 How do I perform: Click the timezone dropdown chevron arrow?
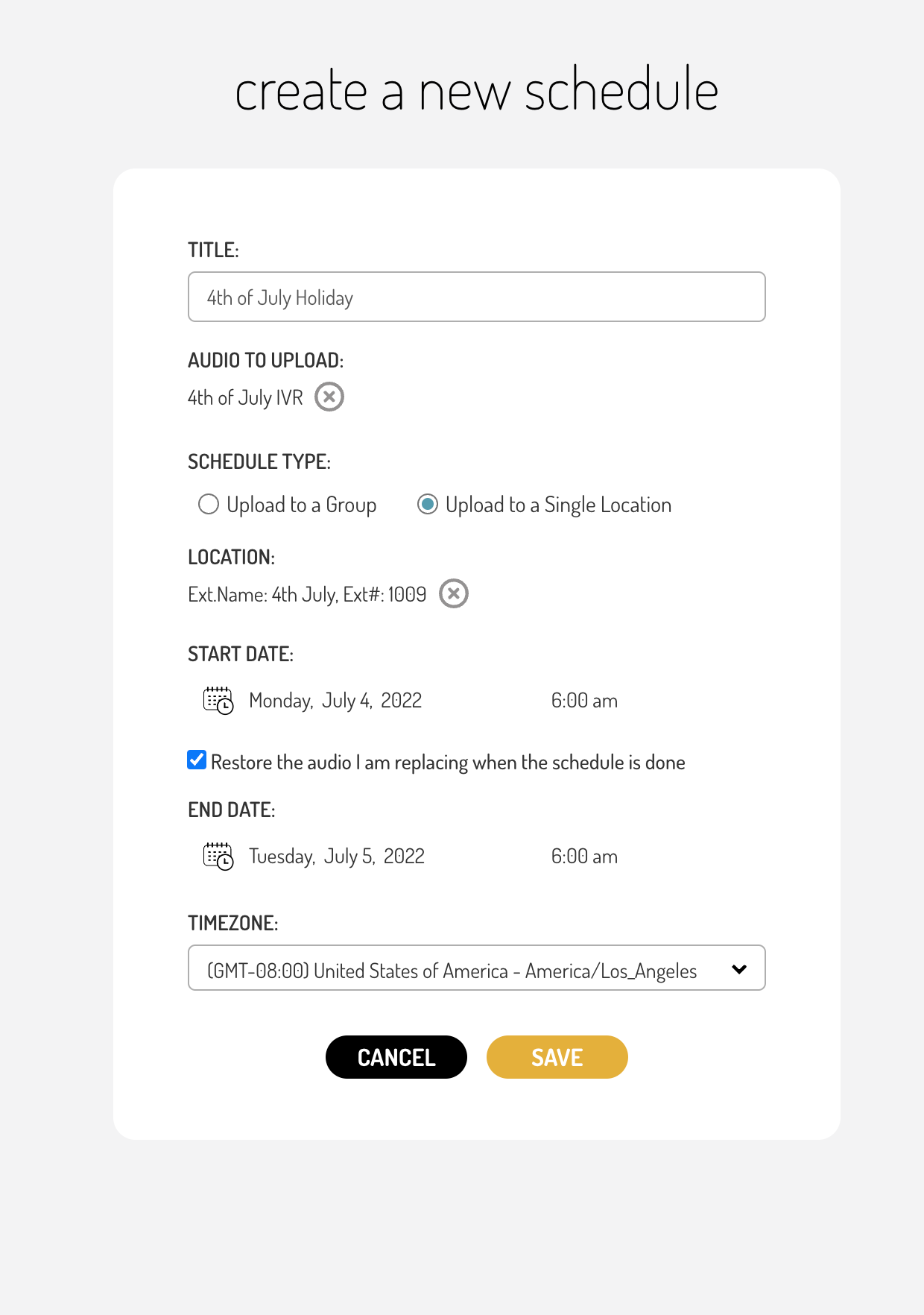pyautogui.click(x=739, y=969)
